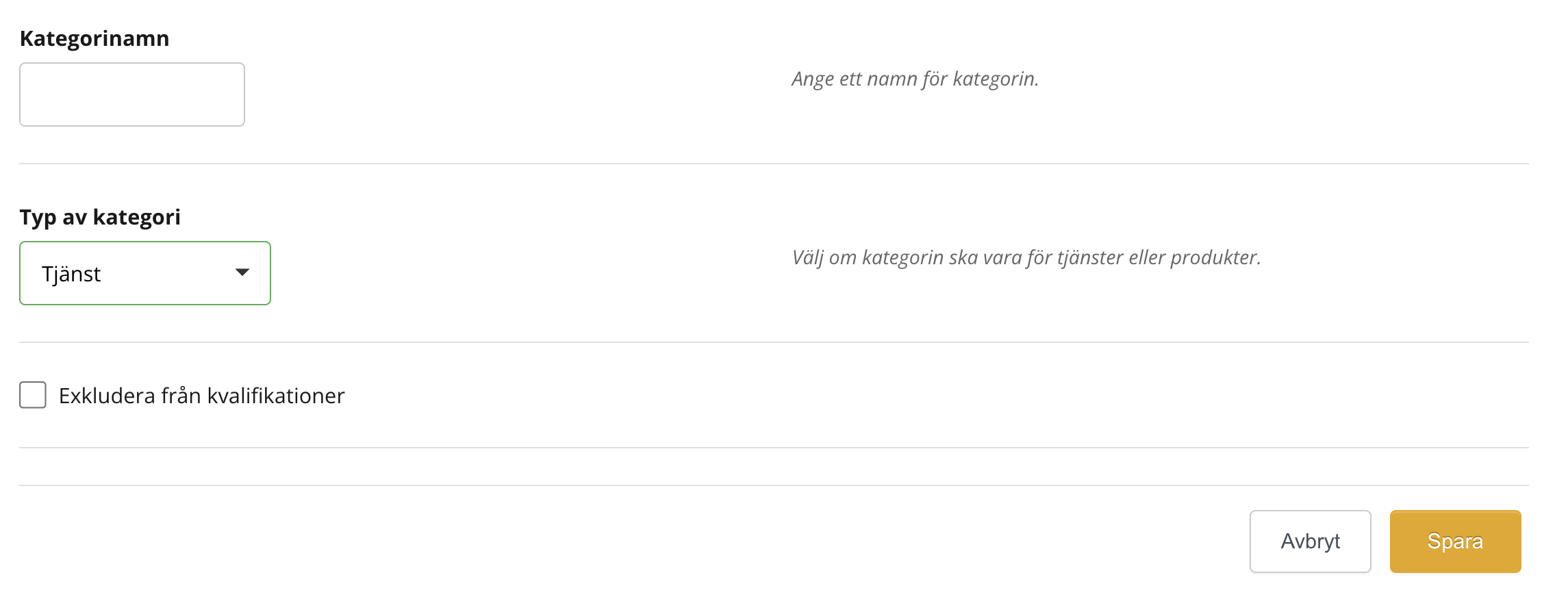Place the cursor in the field under Kategorinamn

132,94
